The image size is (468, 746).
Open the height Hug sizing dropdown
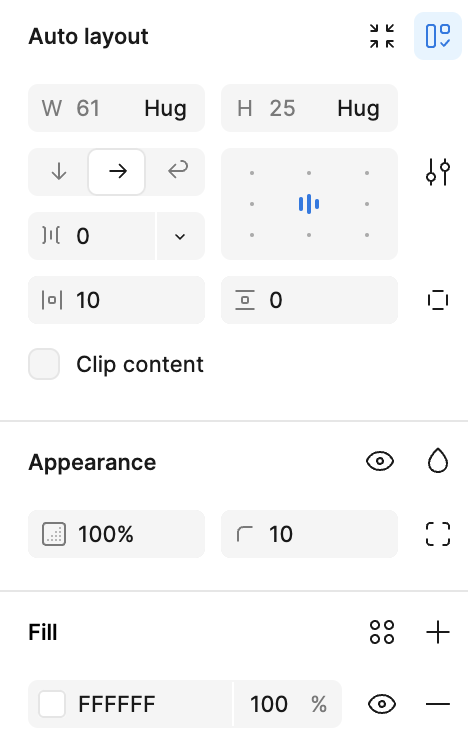pos(359,108)
